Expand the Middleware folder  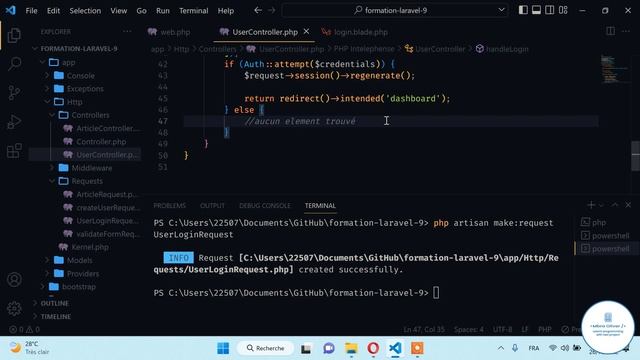tap(91, 168)
